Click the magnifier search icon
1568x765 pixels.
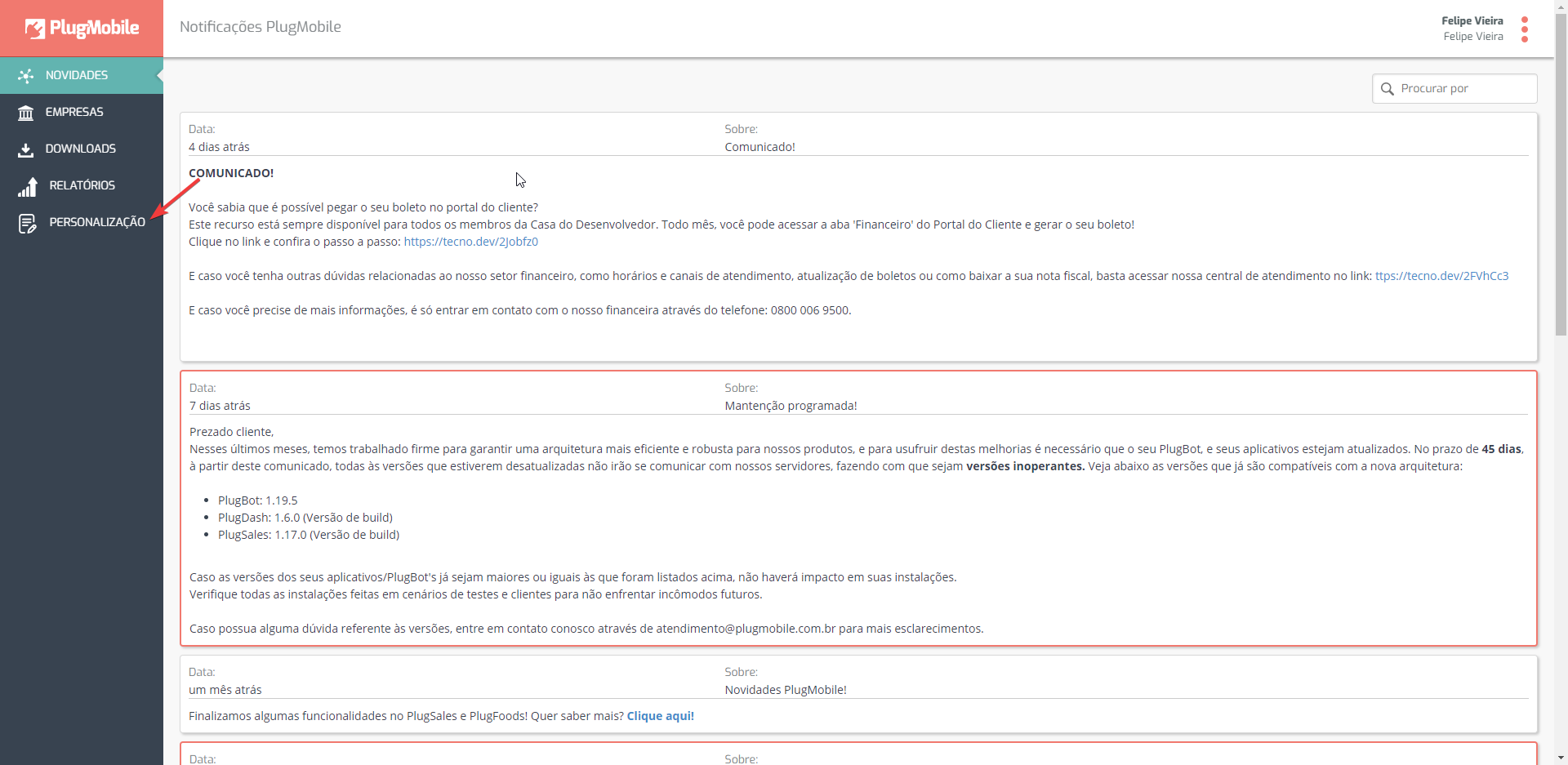click(1387, 89)
